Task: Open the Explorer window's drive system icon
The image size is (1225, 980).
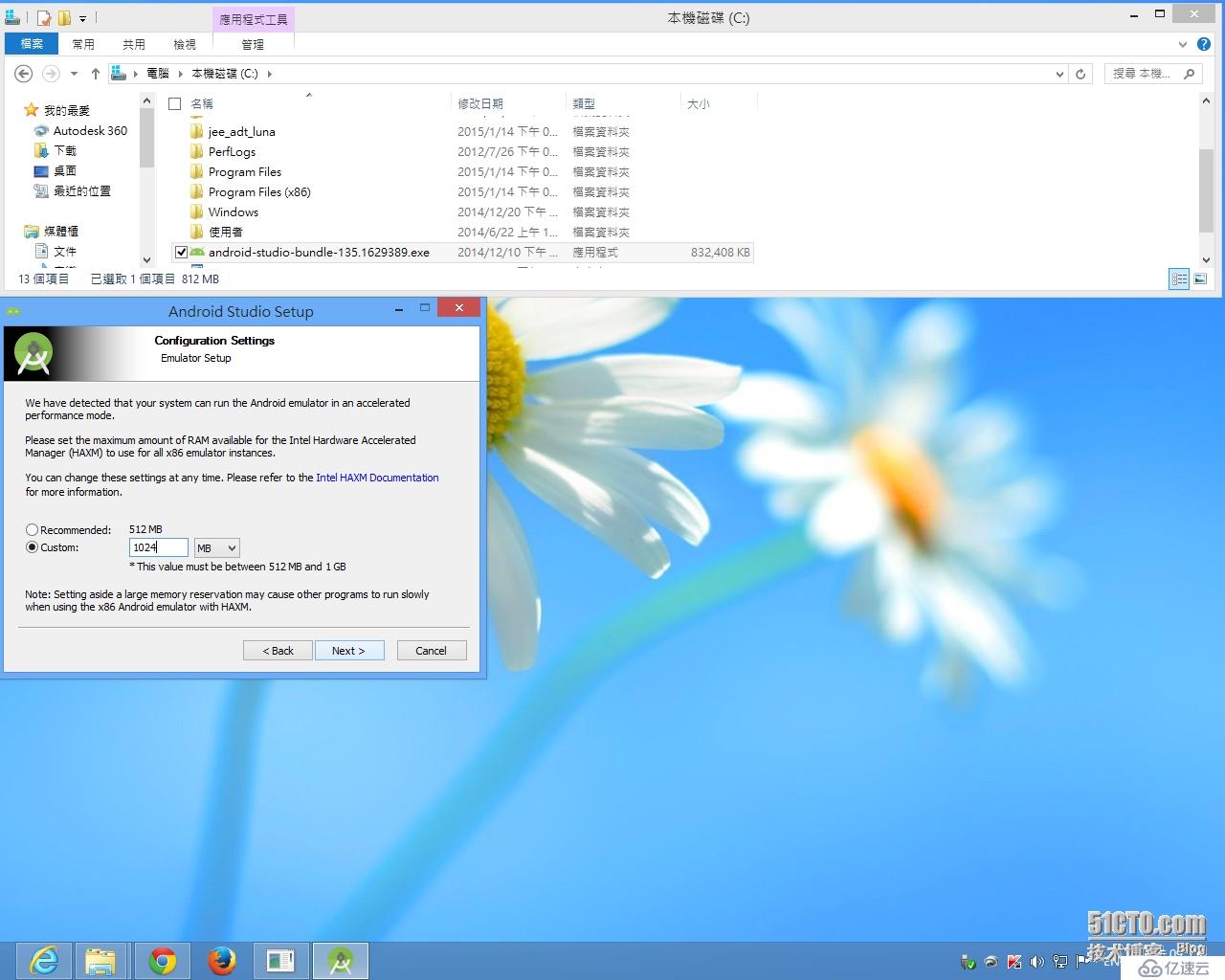Action: [12, 17]
